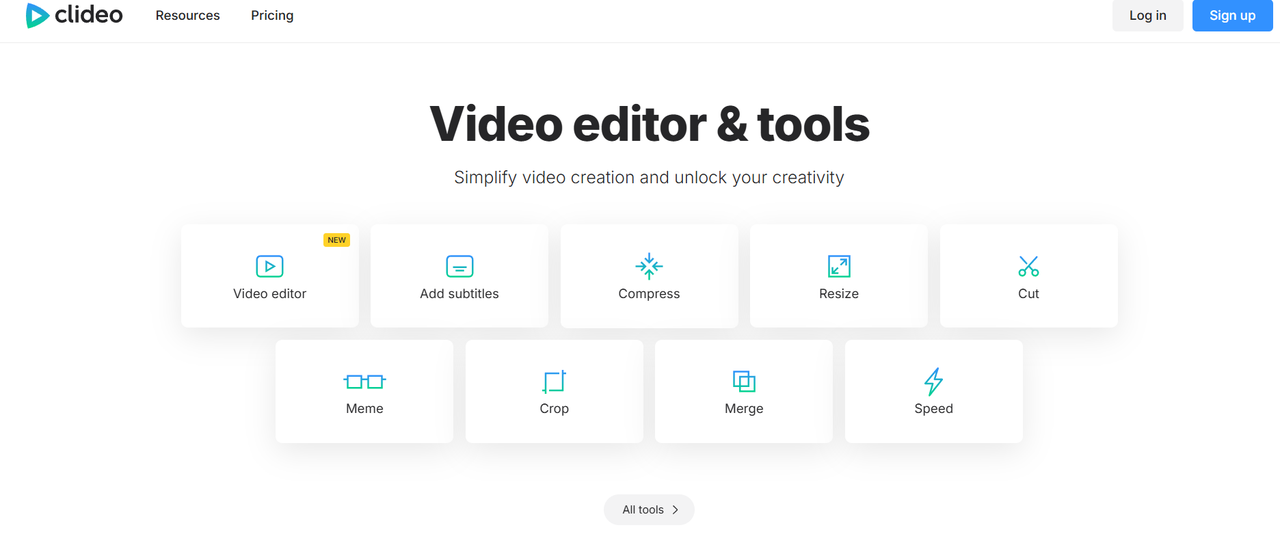Click the Meme label text
The image size is (1280, 560).
pyautogui.click(x=365, y=409)
